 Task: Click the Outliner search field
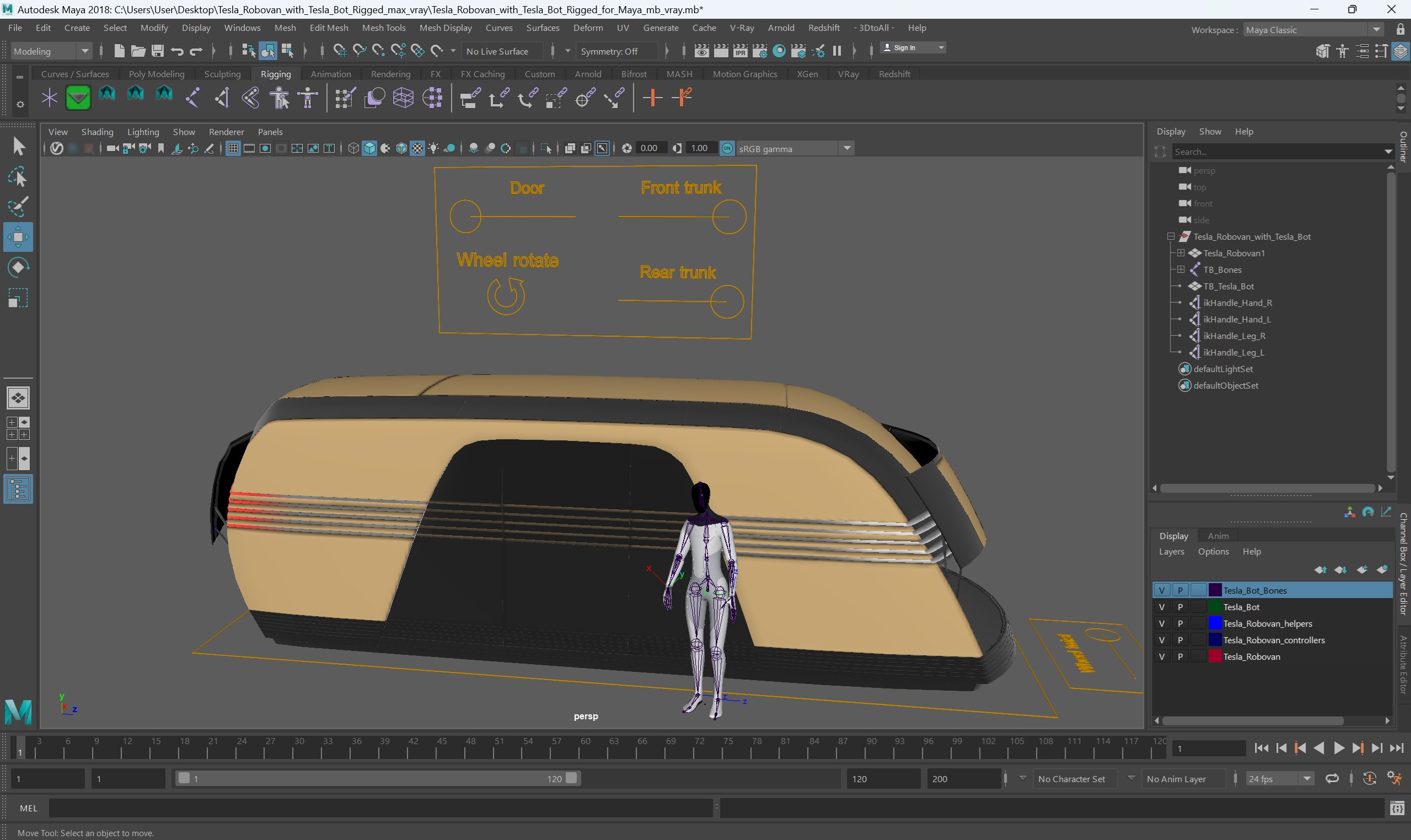[x=1278, y=152]
